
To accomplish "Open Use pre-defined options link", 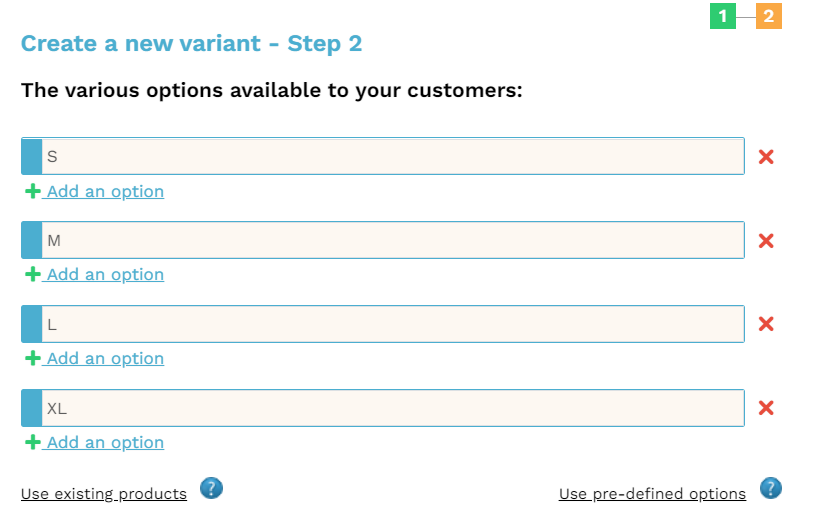I will coord(652,494).
